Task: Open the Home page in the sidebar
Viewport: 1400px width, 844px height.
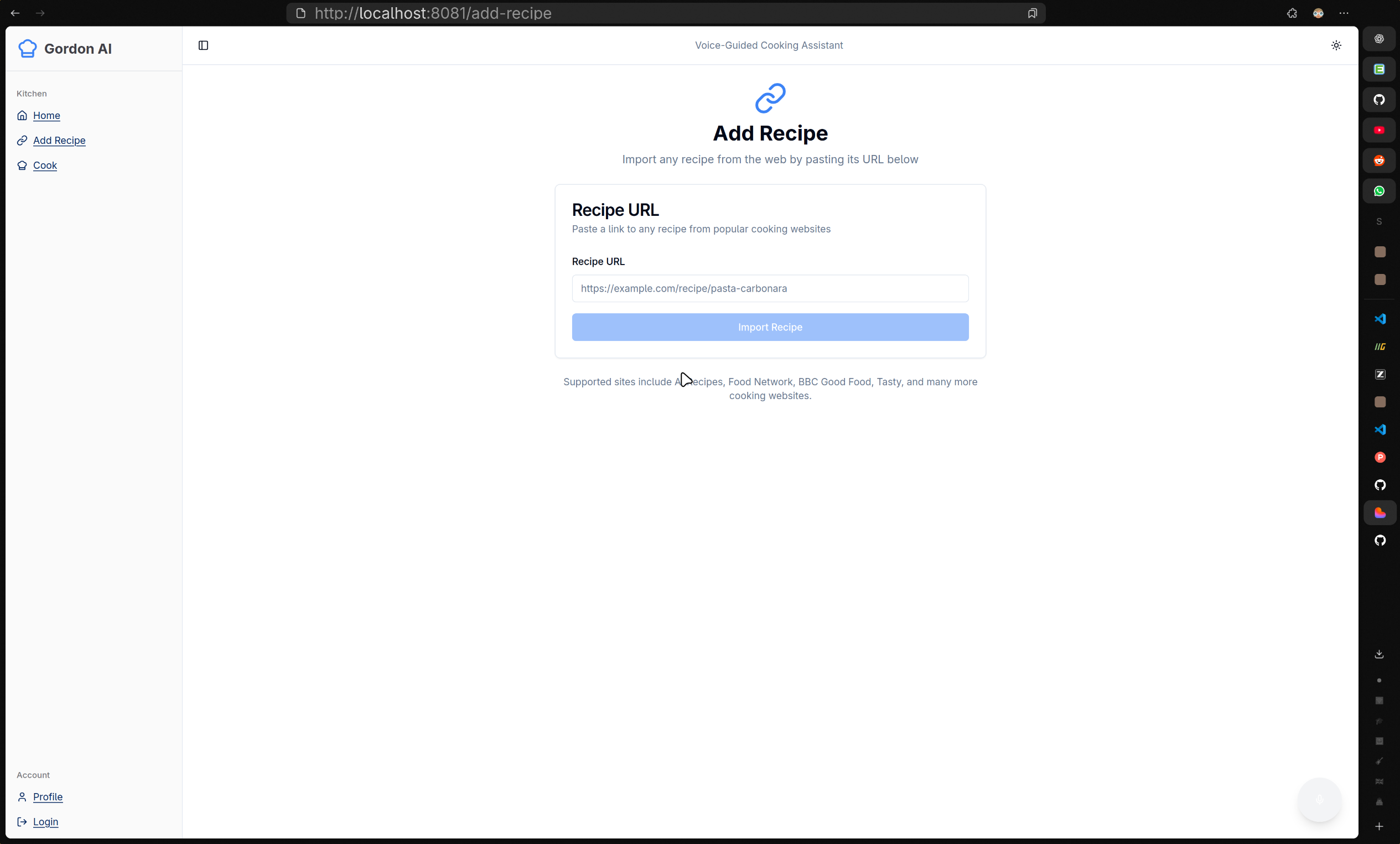Action: click(x=46, y=115)
